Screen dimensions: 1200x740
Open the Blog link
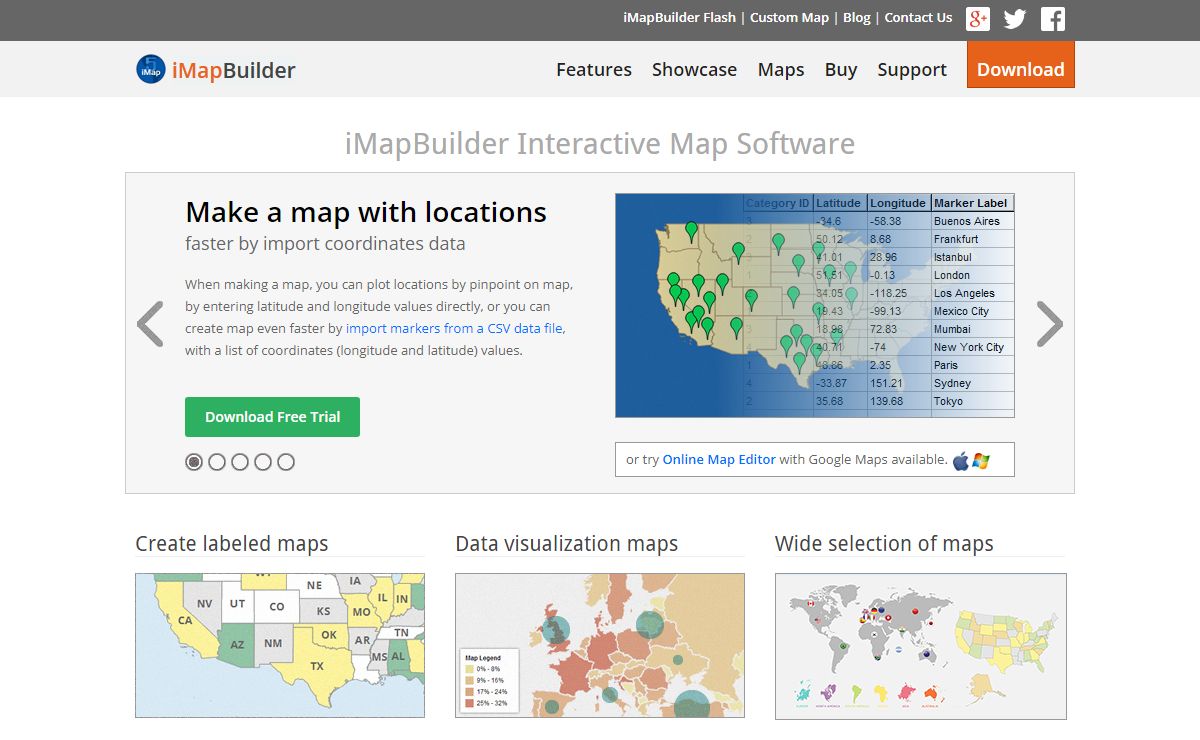tap(857, 18)
